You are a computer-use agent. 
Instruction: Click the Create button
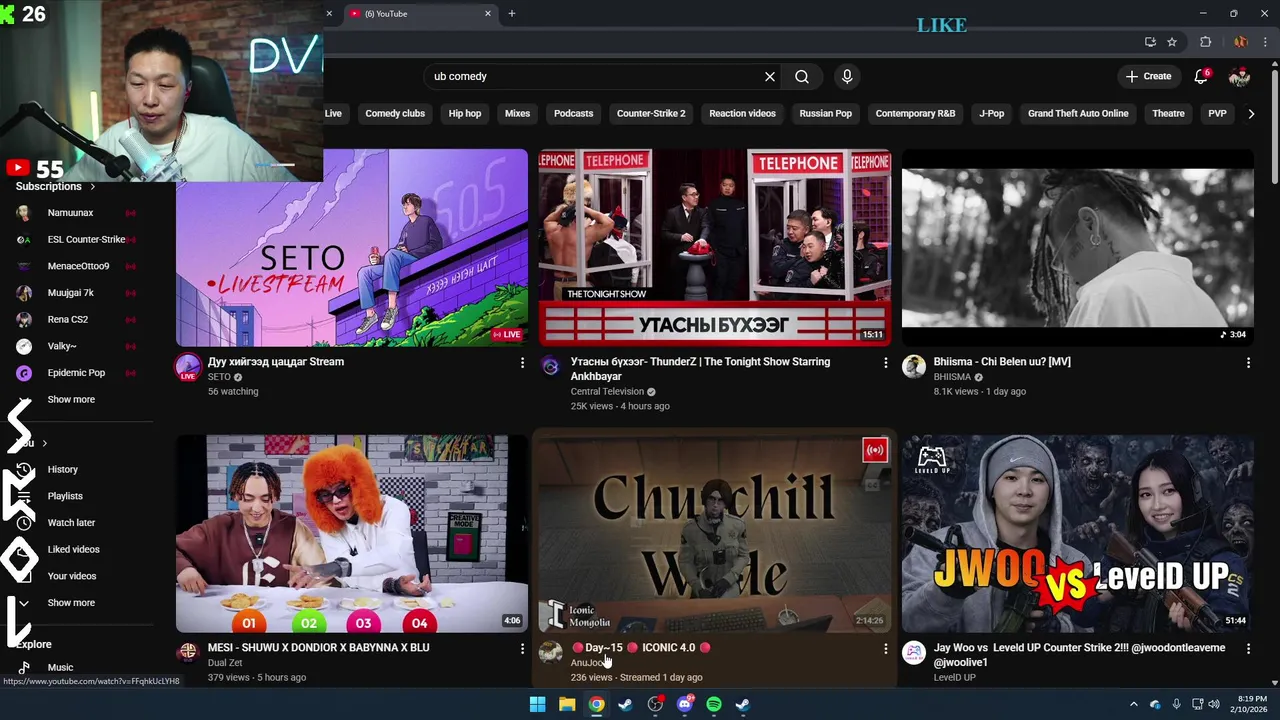coord(1148,76)
